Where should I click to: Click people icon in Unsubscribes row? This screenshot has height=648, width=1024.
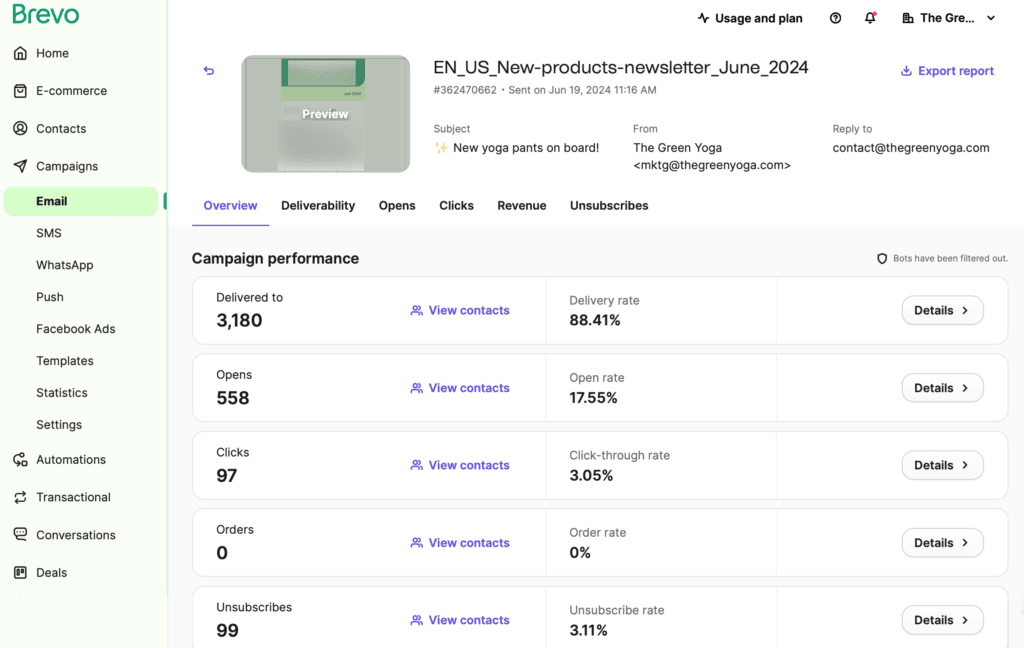417,620
